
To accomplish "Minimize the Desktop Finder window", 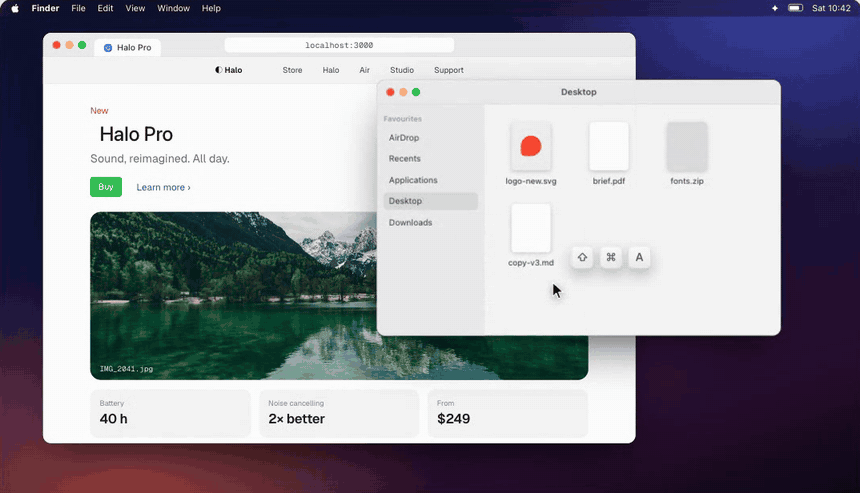I will pyautogui.click(x=403, y=92).
